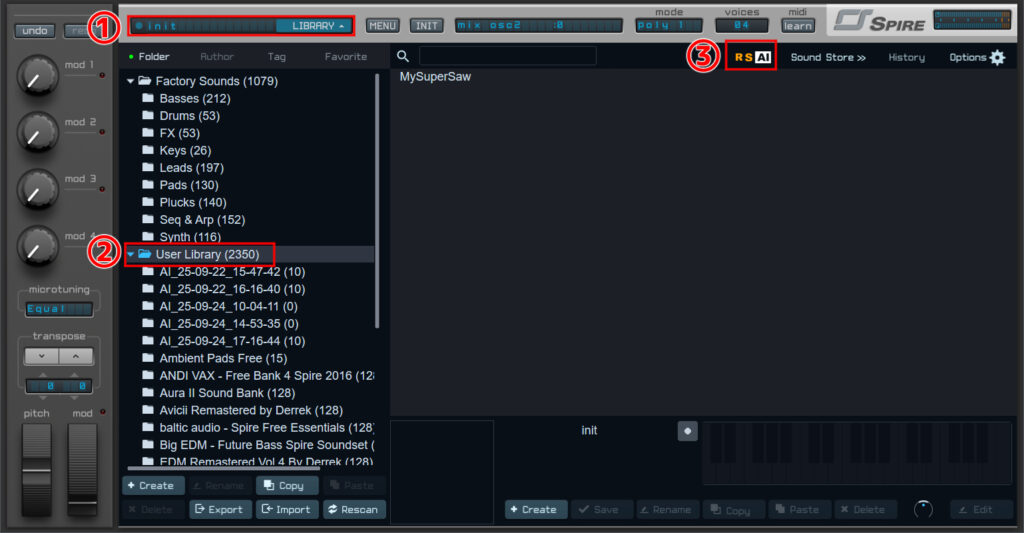The height and width of the screenshot is (533, 1024).
Task: Turn the mod 1 knob
Action: click(37, 76)
